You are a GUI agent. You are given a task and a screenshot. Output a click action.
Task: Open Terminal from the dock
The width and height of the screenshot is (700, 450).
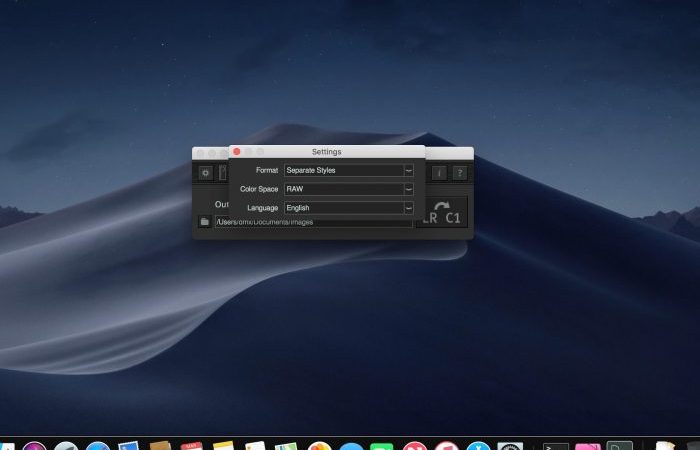click(x=556, y=446)
